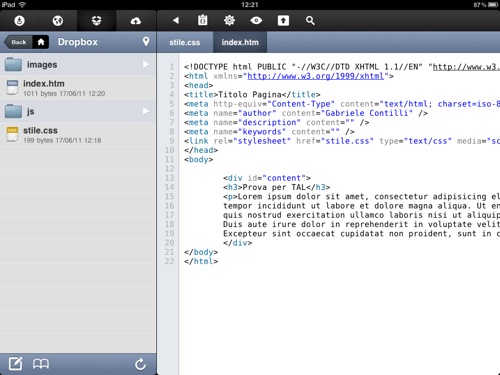Open editor settings gear icon
Viewport: 500px width, 375px height.
click(229, 20)
